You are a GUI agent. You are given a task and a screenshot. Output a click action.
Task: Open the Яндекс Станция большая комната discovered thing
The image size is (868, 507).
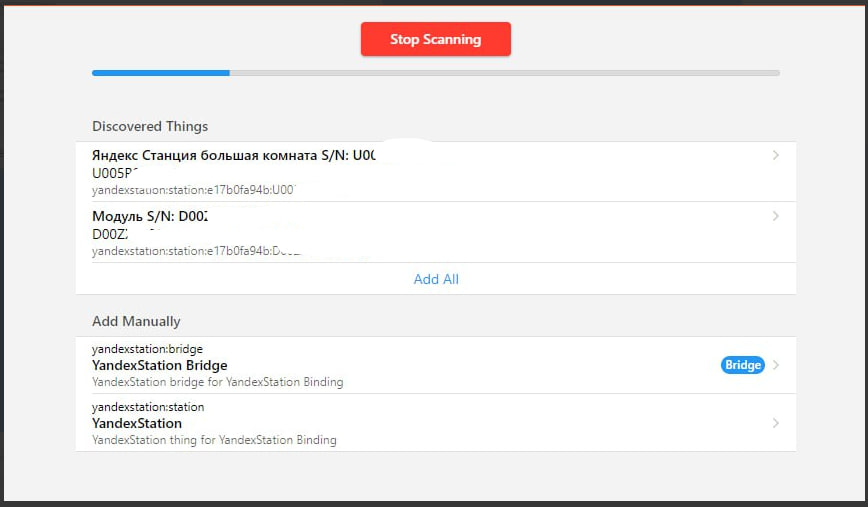pos(436,172)
